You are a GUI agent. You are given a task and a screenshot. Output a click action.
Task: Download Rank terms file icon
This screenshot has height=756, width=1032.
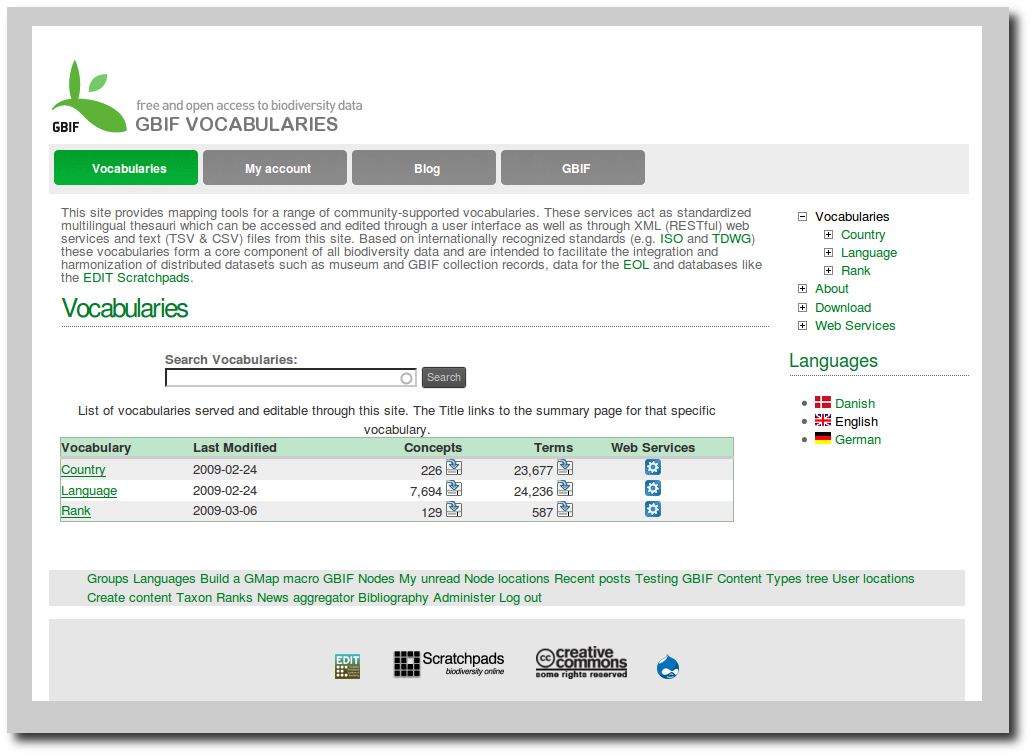click(565, 509)
